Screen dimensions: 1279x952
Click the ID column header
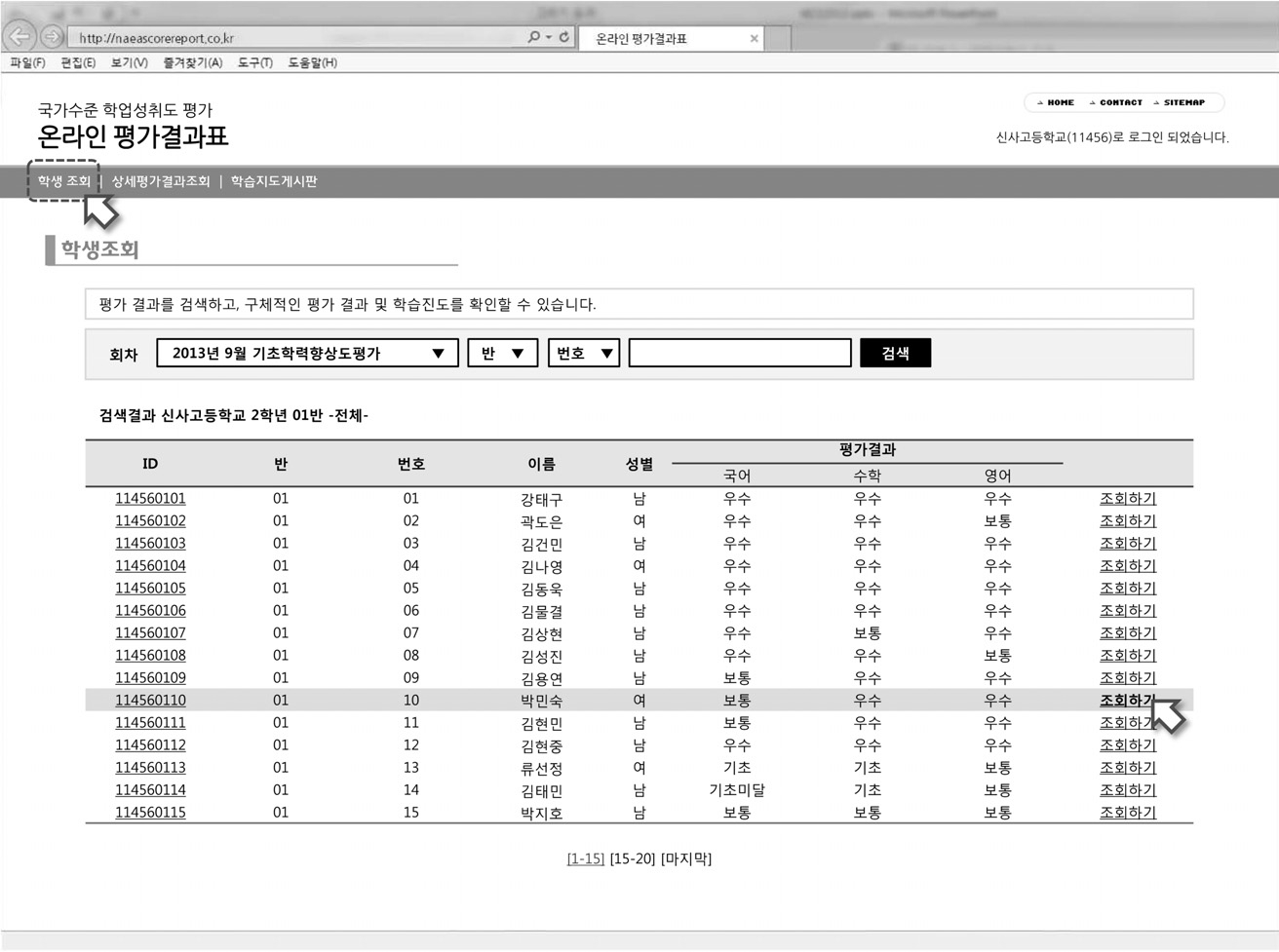[150, 464]
